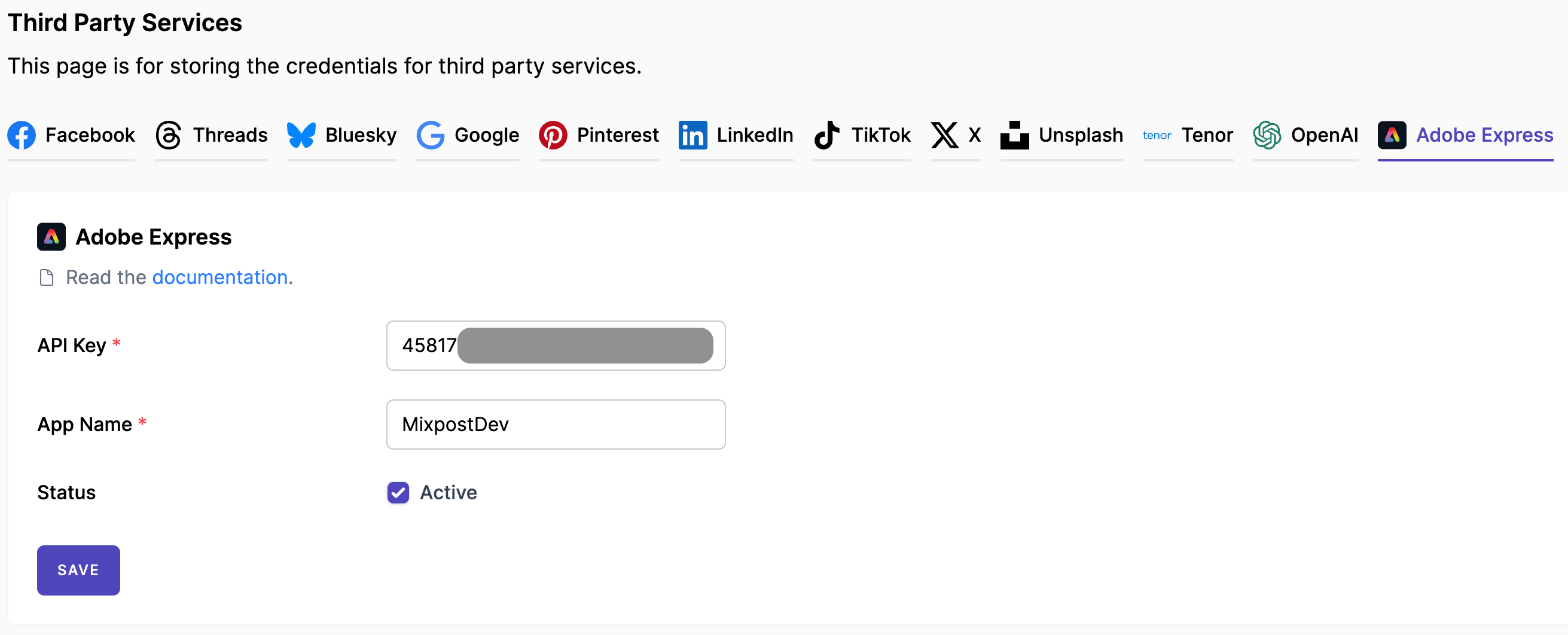Click the Facebook logo icon
The height and width of the screenshot is (635, 1568).
coord(22,135)
